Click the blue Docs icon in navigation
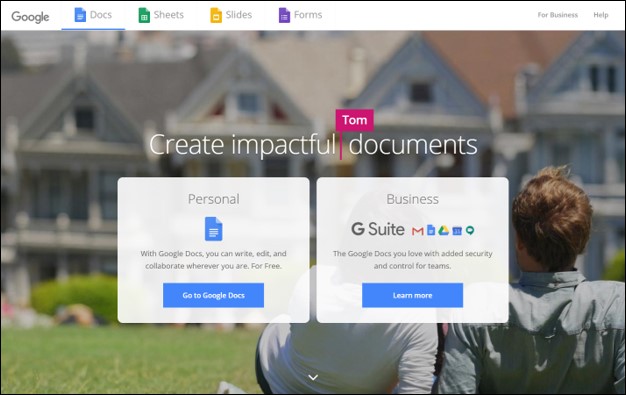This screenshot has width=626, height=395. coord(80,15)
